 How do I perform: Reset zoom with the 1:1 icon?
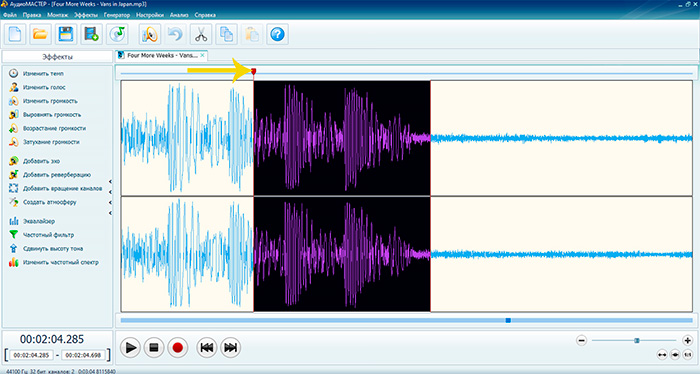point(688,355)
